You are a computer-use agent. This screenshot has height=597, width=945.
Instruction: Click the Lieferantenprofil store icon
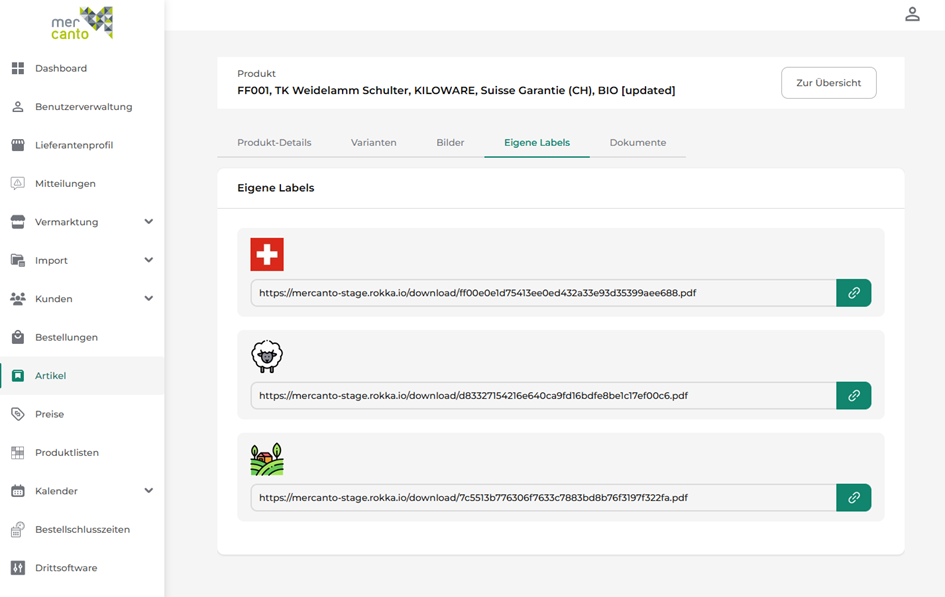(x=17, y=145)
